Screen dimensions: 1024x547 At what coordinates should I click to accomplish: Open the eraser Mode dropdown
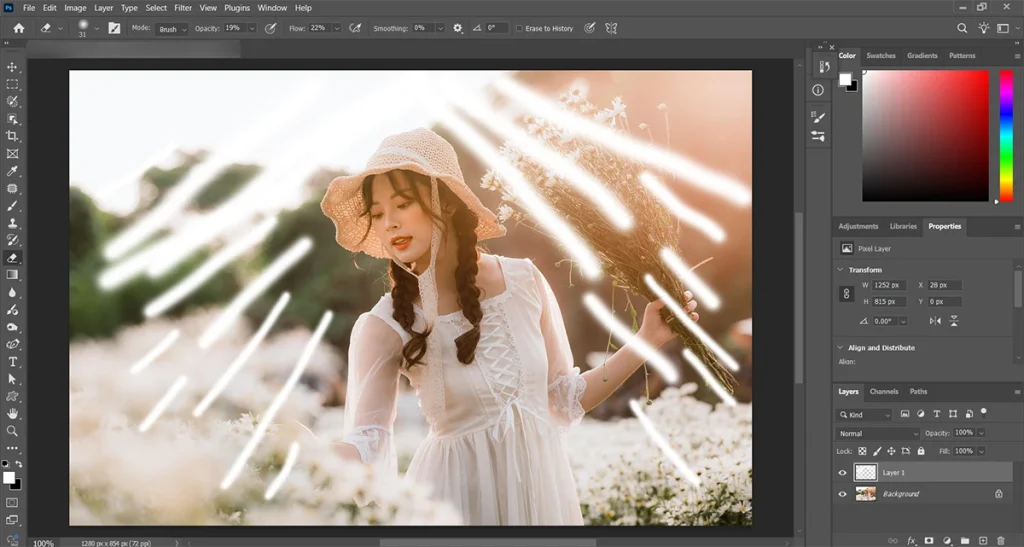coord(171,29)
